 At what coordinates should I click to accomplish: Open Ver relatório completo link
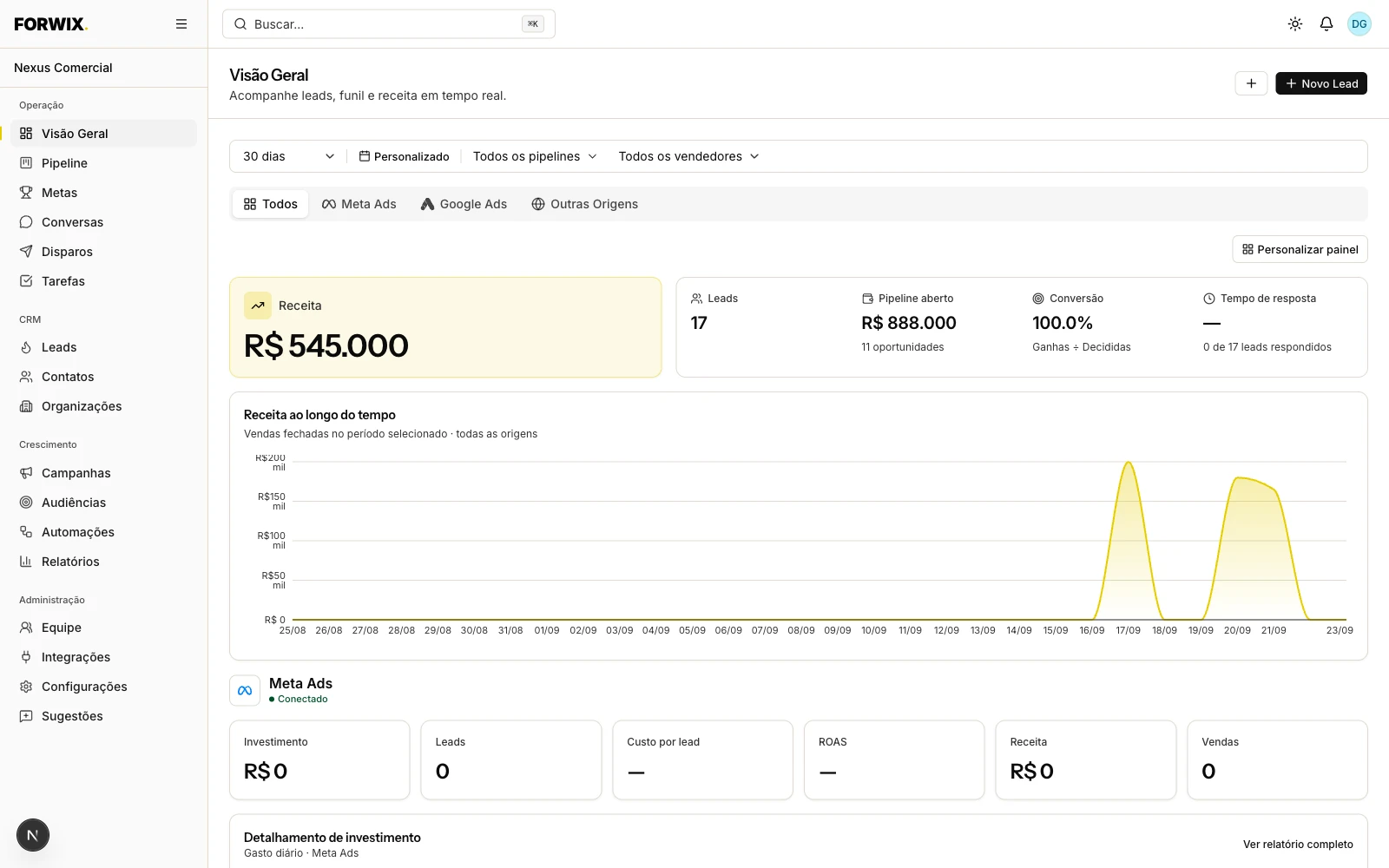pos(1298,845)
